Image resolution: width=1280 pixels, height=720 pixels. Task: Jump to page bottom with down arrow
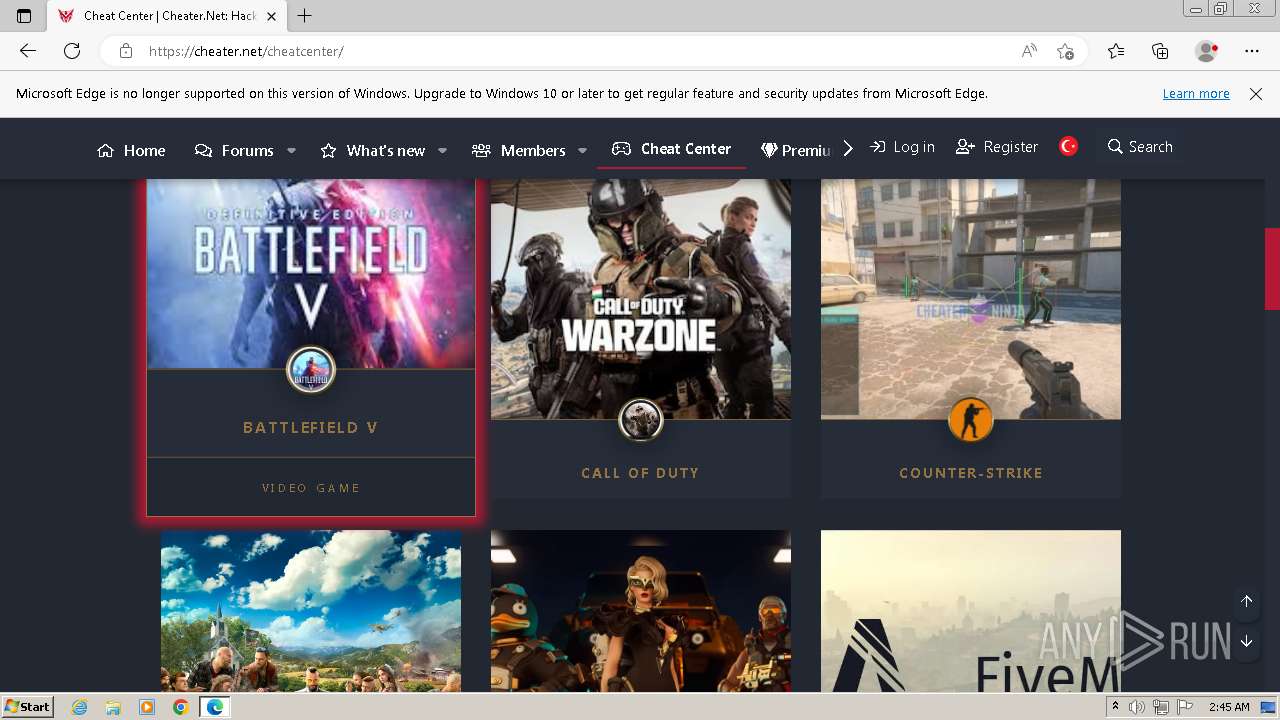pyautogui.click(x=1247, y=642)
